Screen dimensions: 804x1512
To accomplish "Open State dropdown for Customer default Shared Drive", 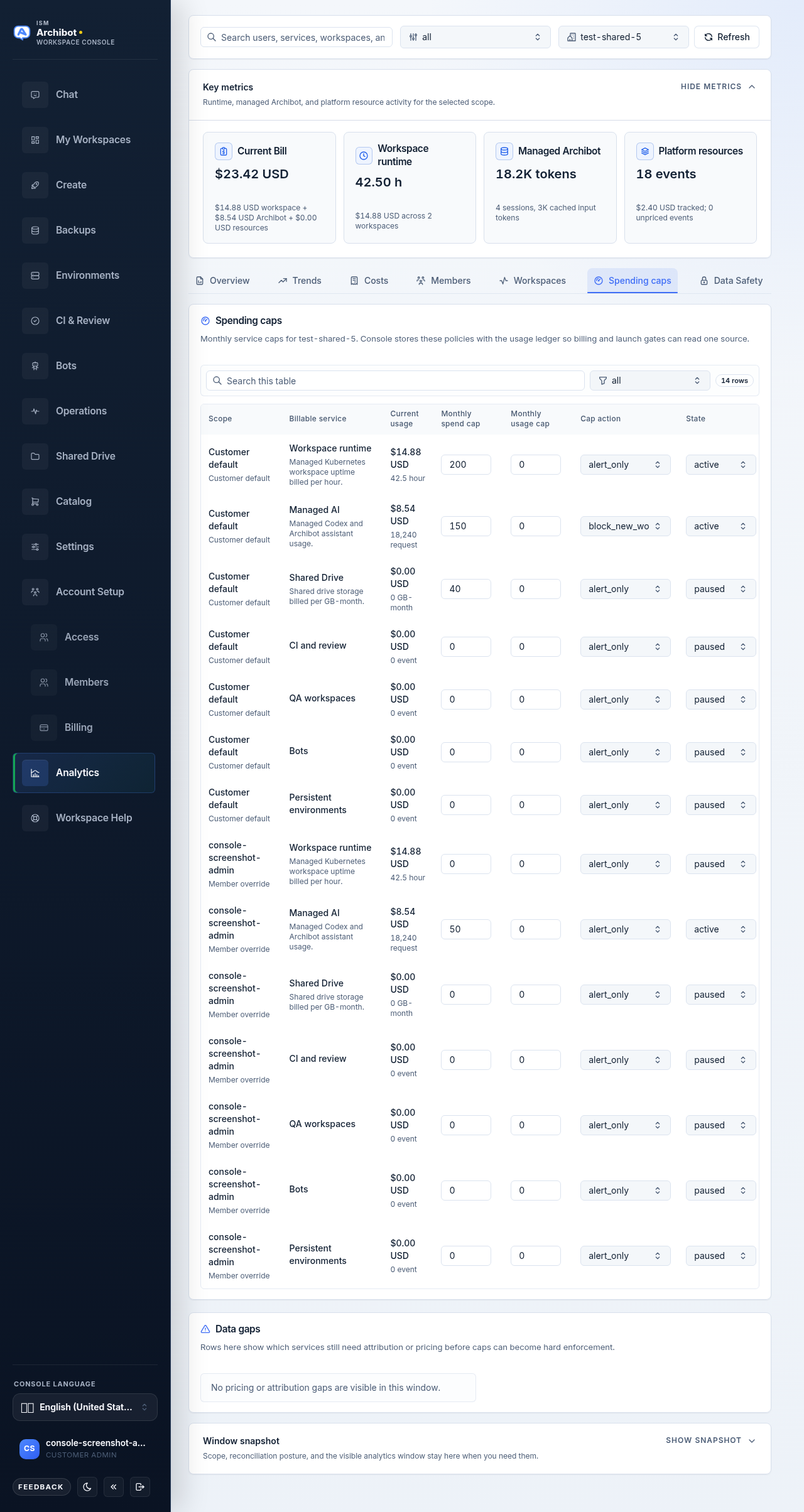I will click(x=720, y=589).
